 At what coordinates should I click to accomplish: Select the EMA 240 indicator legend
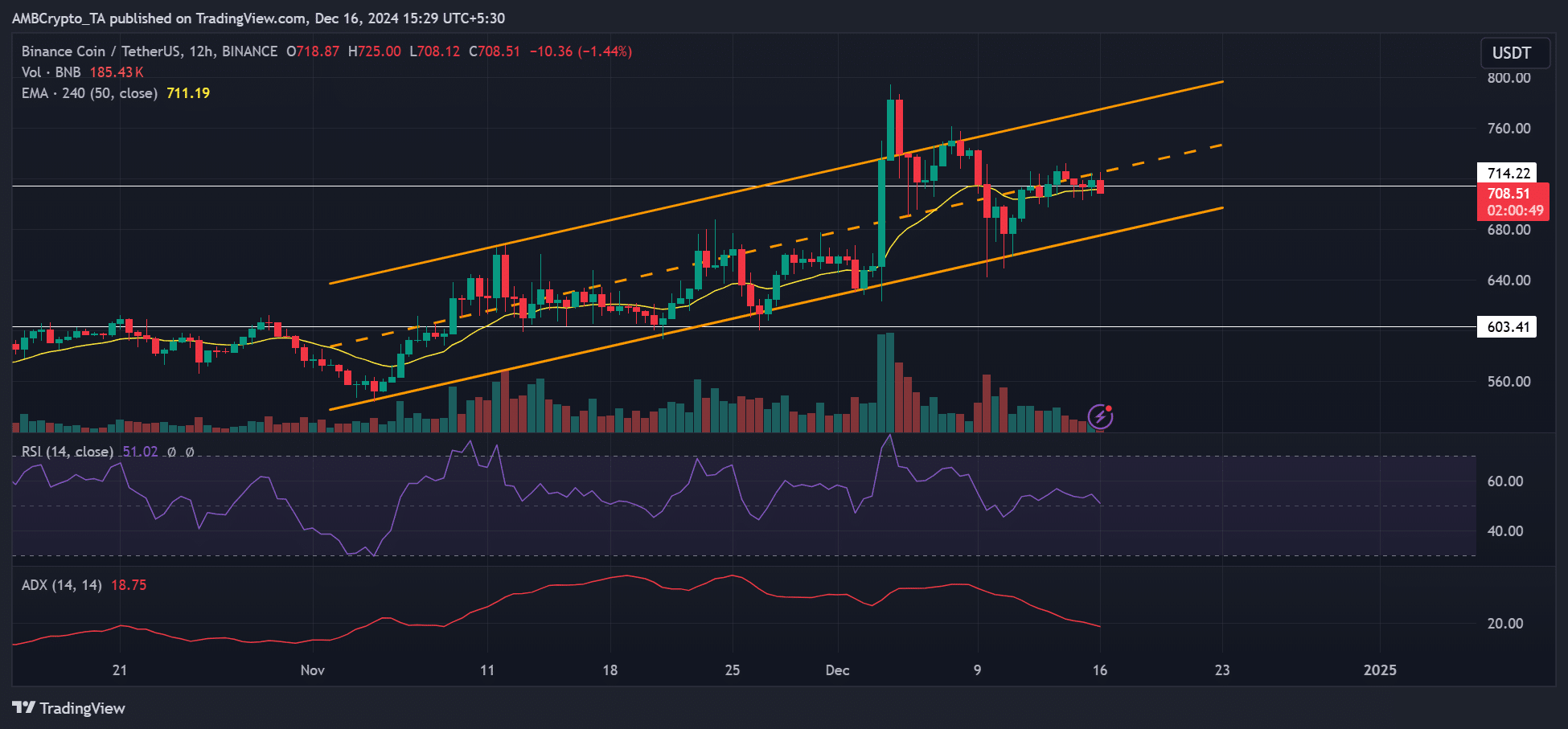click(88, 93)
